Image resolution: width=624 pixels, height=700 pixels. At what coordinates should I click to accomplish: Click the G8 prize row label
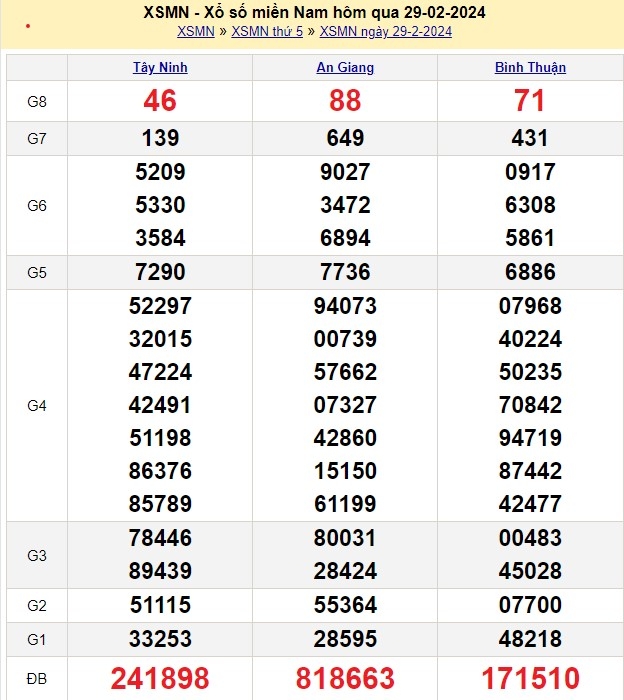pos(37,101)
